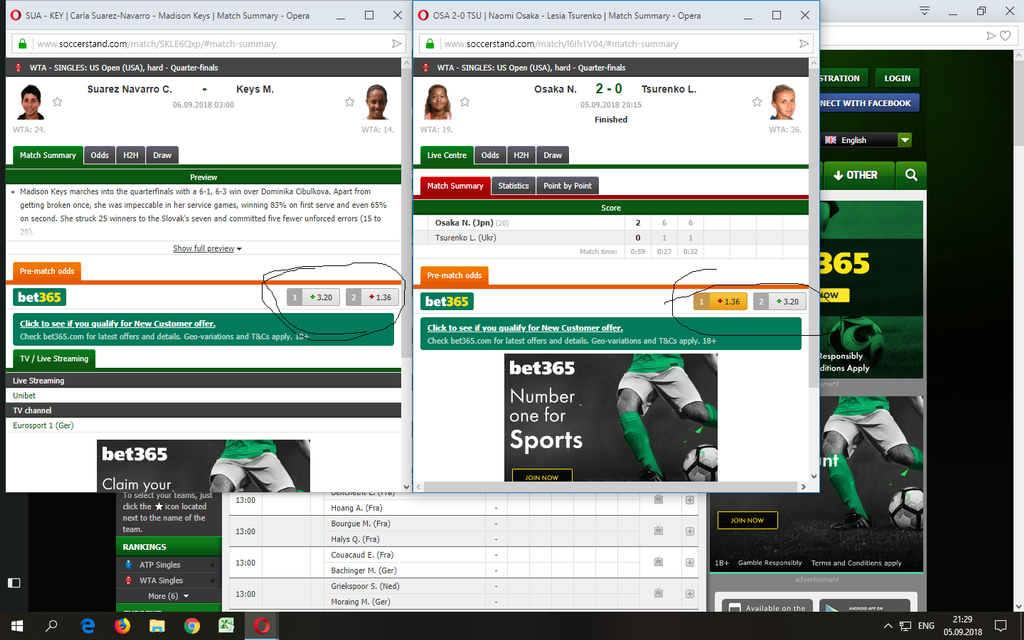Click Pre-match odds tab in left window

[x=47, y=271]
